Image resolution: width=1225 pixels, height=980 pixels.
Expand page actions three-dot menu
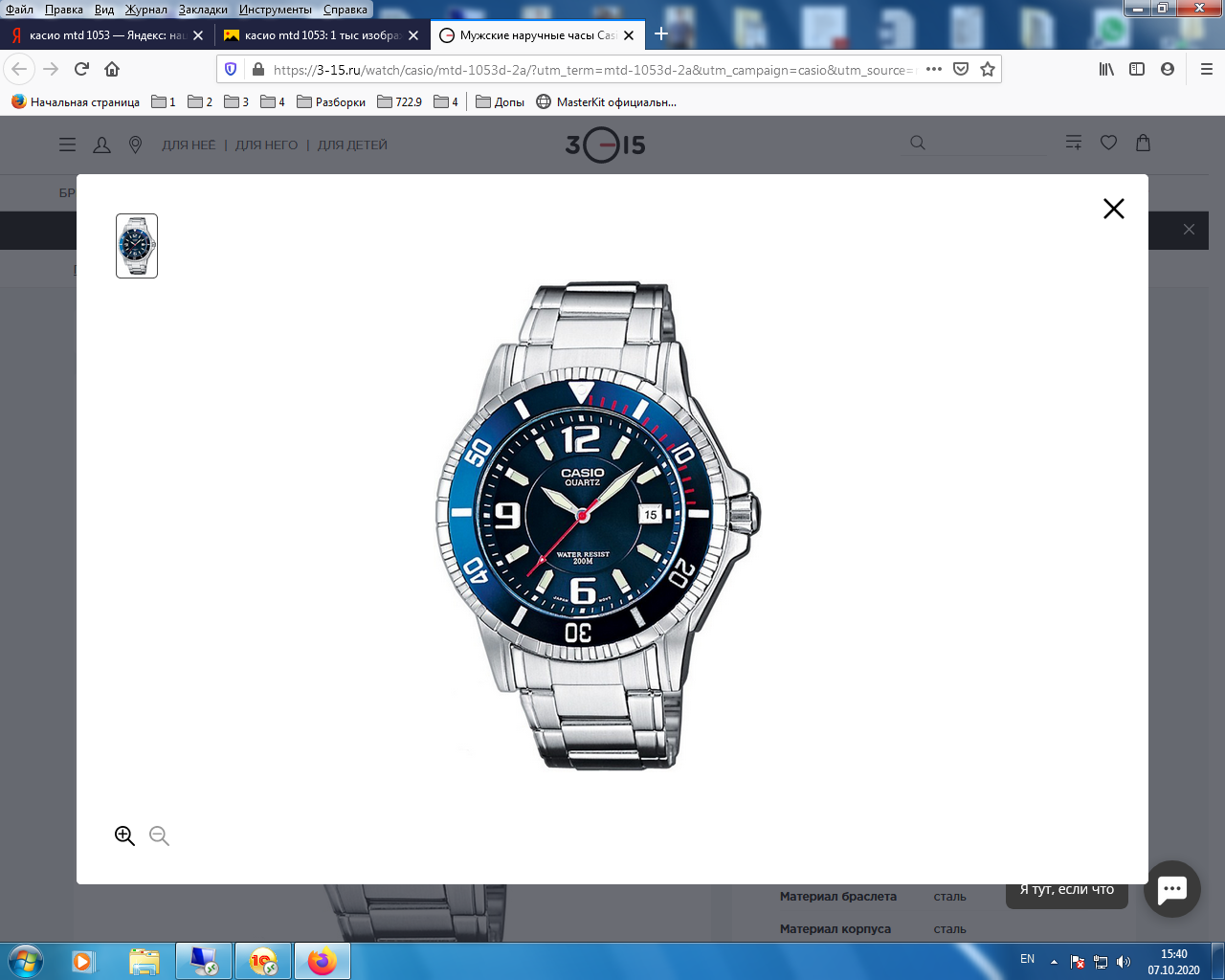point(934,69)
